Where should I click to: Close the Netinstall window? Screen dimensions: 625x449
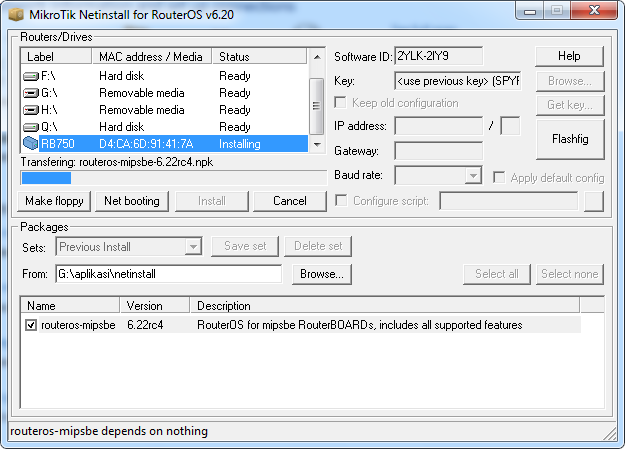click(x=594, y=10)
